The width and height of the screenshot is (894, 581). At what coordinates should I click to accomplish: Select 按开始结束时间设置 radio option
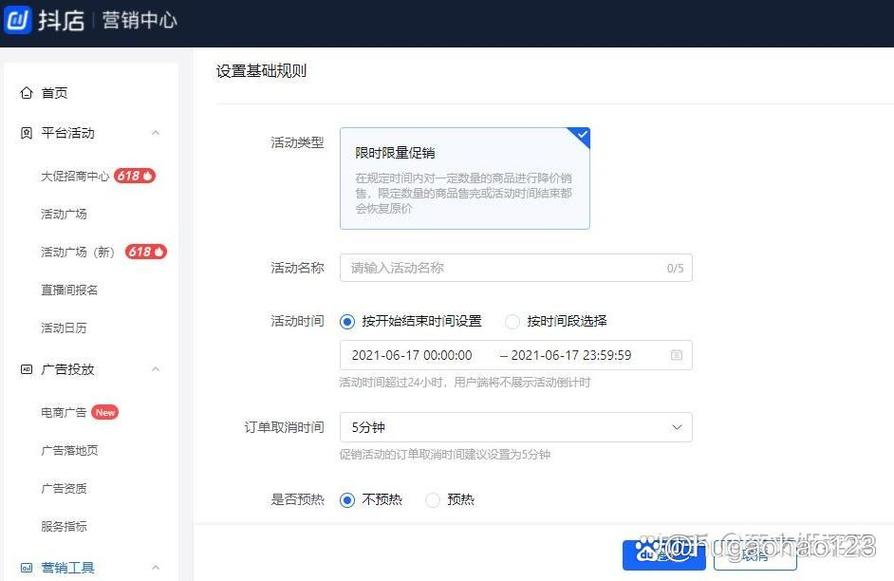(347, 322)
